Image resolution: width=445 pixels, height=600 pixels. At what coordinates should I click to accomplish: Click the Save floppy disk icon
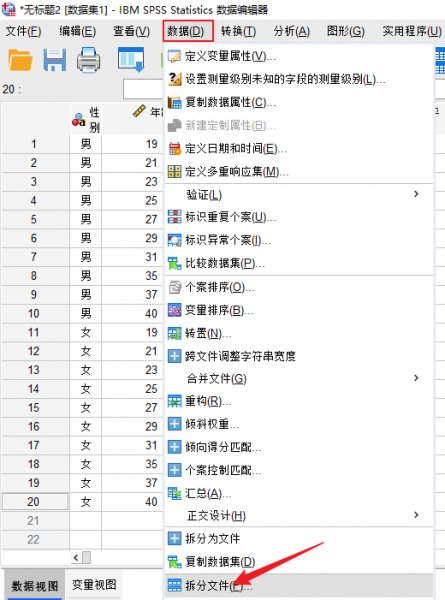(54, 60)
